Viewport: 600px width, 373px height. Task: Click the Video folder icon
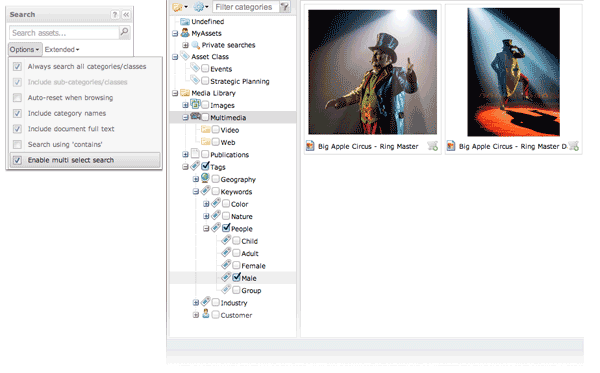[205, 130]
